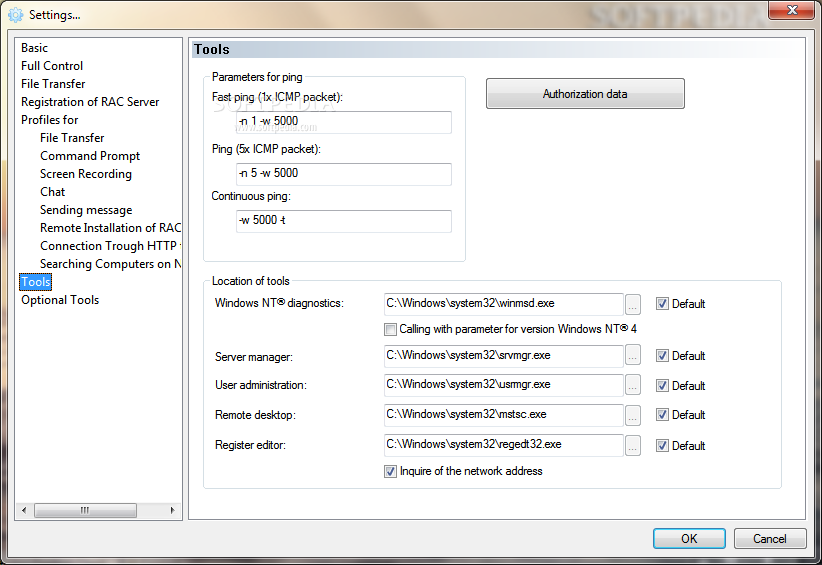Select Chat profile item
The image size is (822, 565).
click(x=52, y=192)
